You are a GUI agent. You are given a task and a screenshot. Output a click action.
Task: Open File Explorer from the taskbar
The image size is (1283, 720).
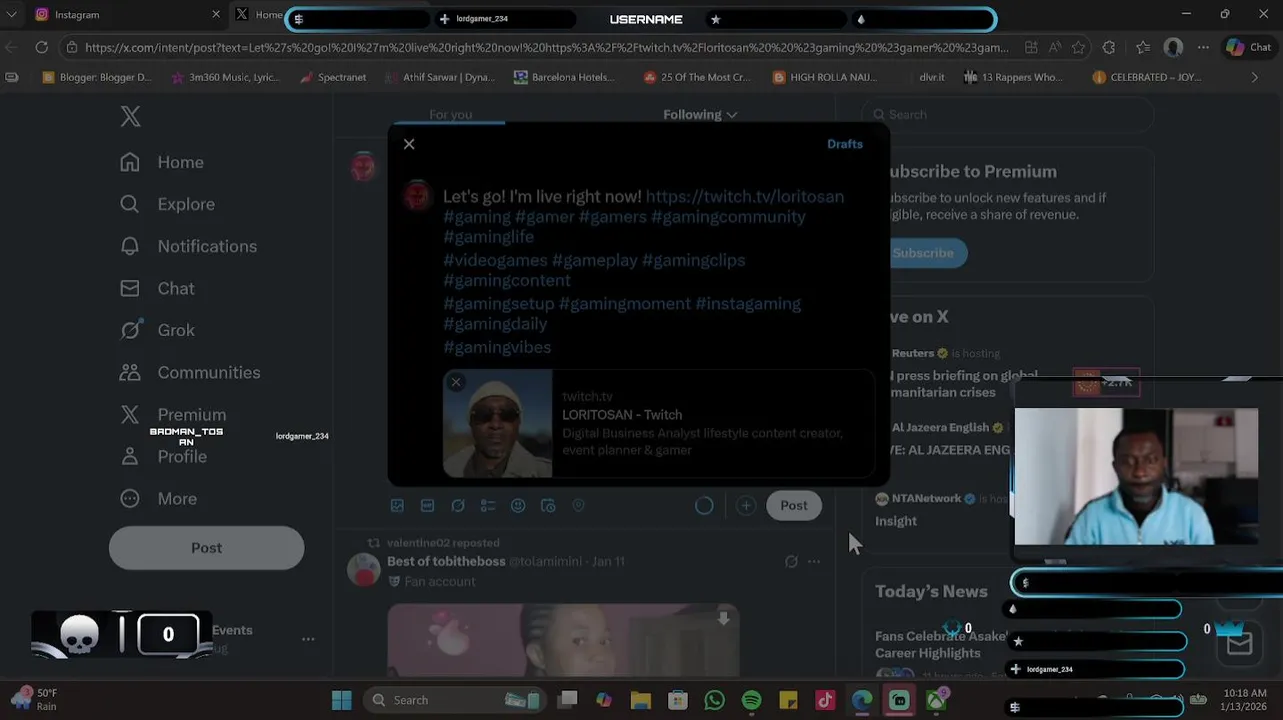tap(640, 700)
